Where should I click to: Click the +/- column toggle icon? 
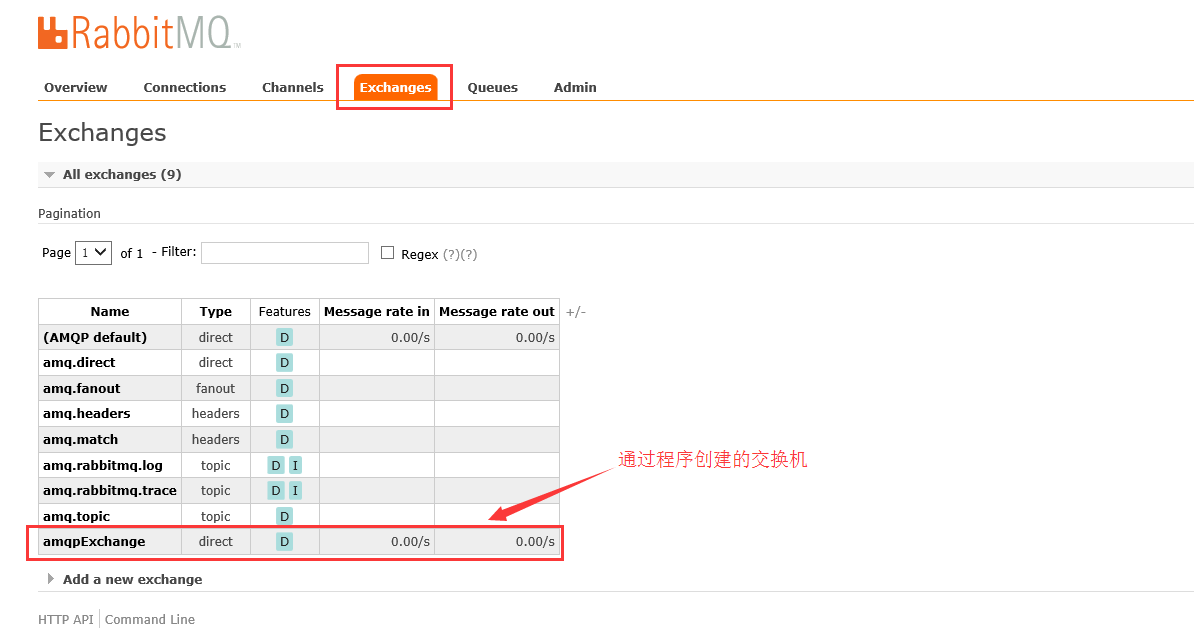[576, 312]
